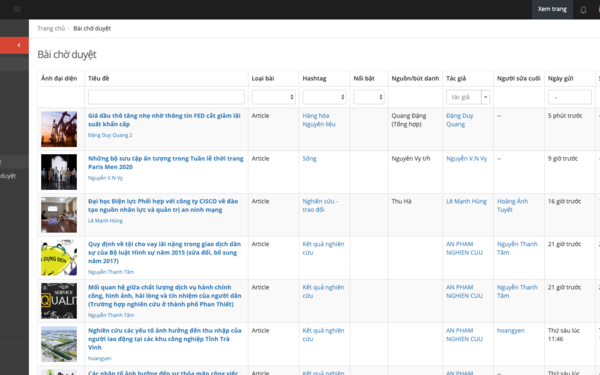Viewport: 600px width, 375px height.
Task: Click the Tác giả column header
Action: coord(456,78)
